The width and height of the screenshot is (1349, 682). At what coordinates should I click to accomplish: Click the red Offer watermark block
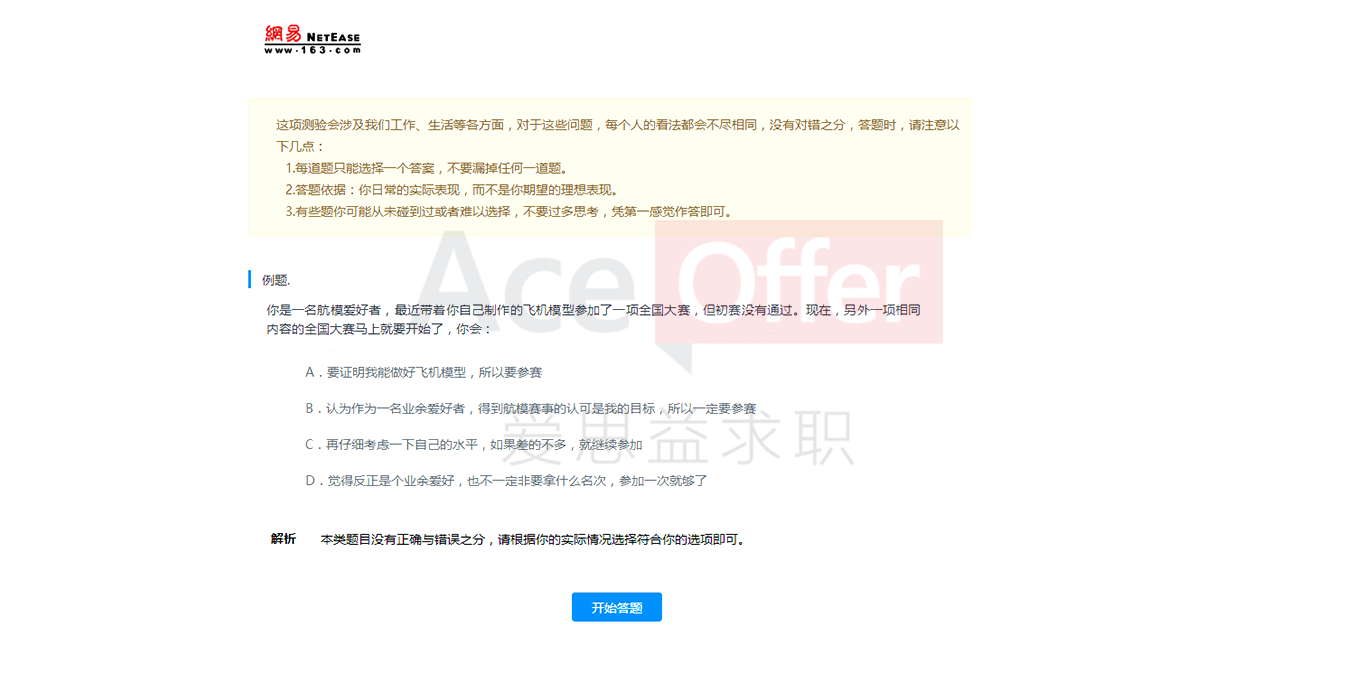click(800, 282)
